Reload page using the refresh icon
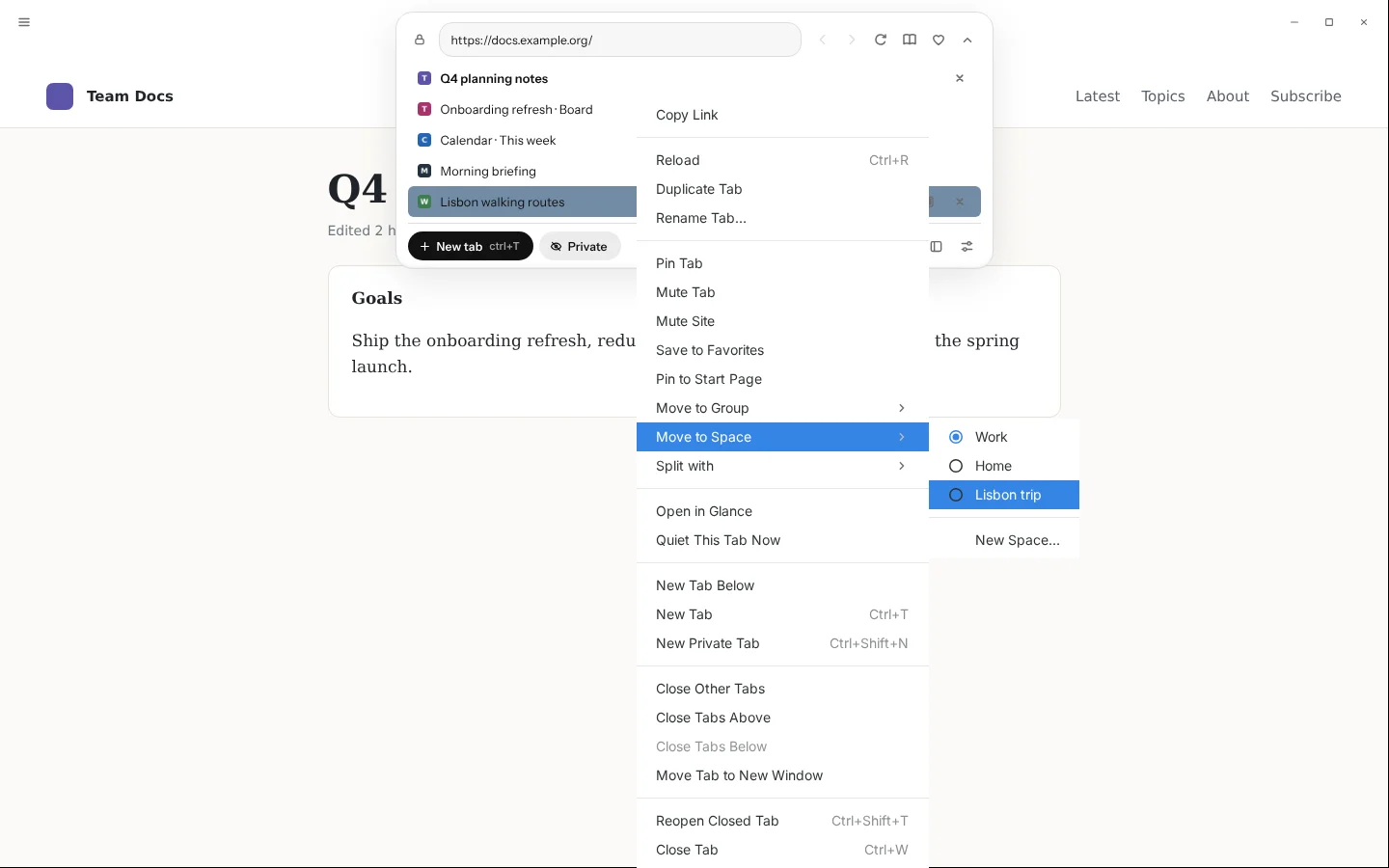Screen dimensions: 1389x868 881,40
